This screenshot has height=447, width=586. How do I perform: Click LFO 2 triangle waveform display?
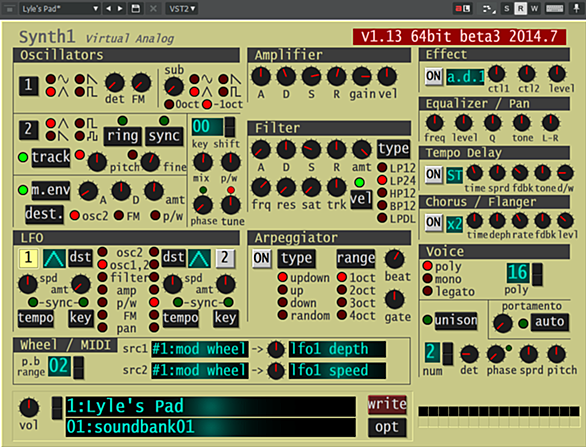point(199,258)
